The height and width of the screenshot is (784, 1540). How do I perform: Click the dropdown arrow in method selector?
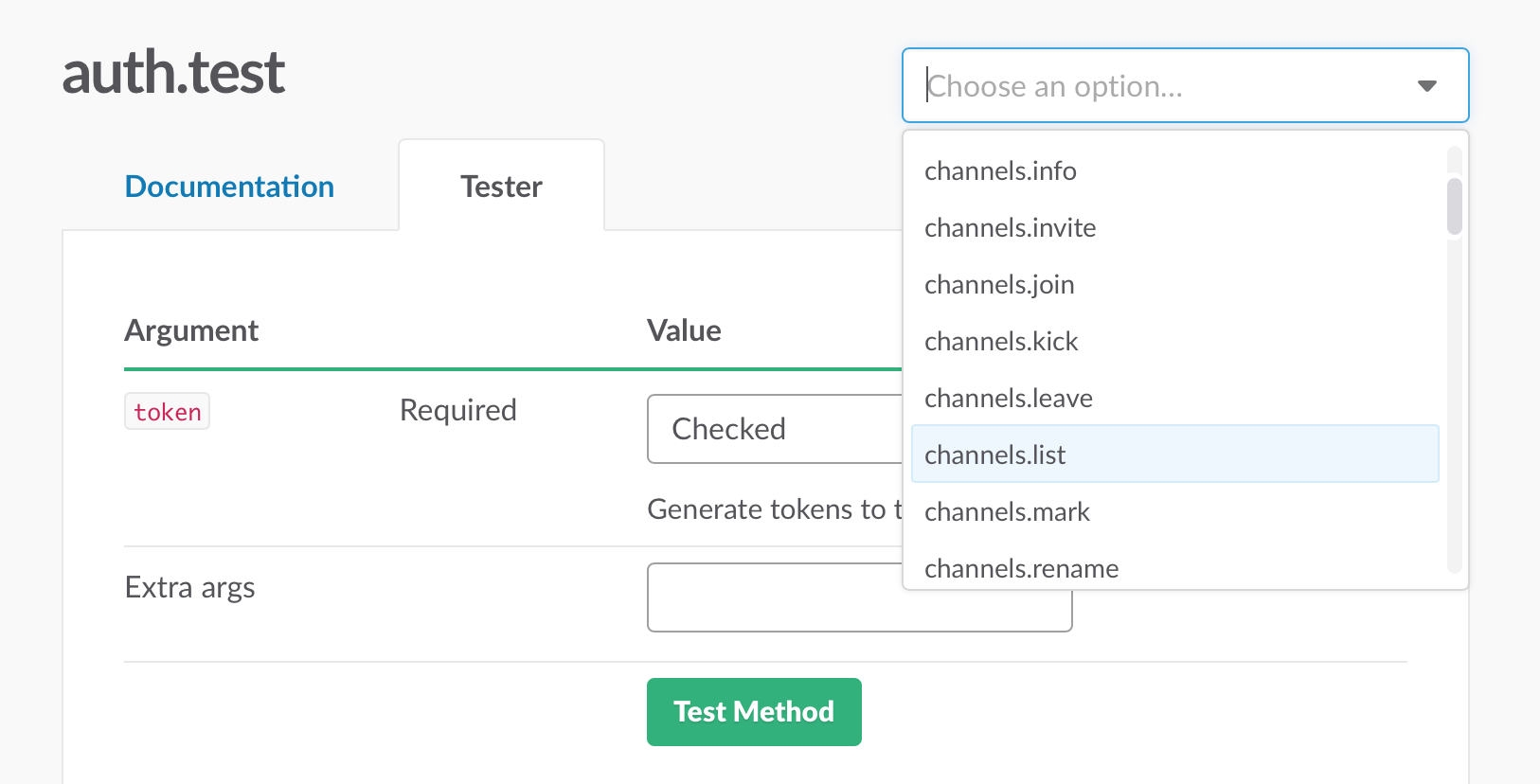click(1426, 86)
